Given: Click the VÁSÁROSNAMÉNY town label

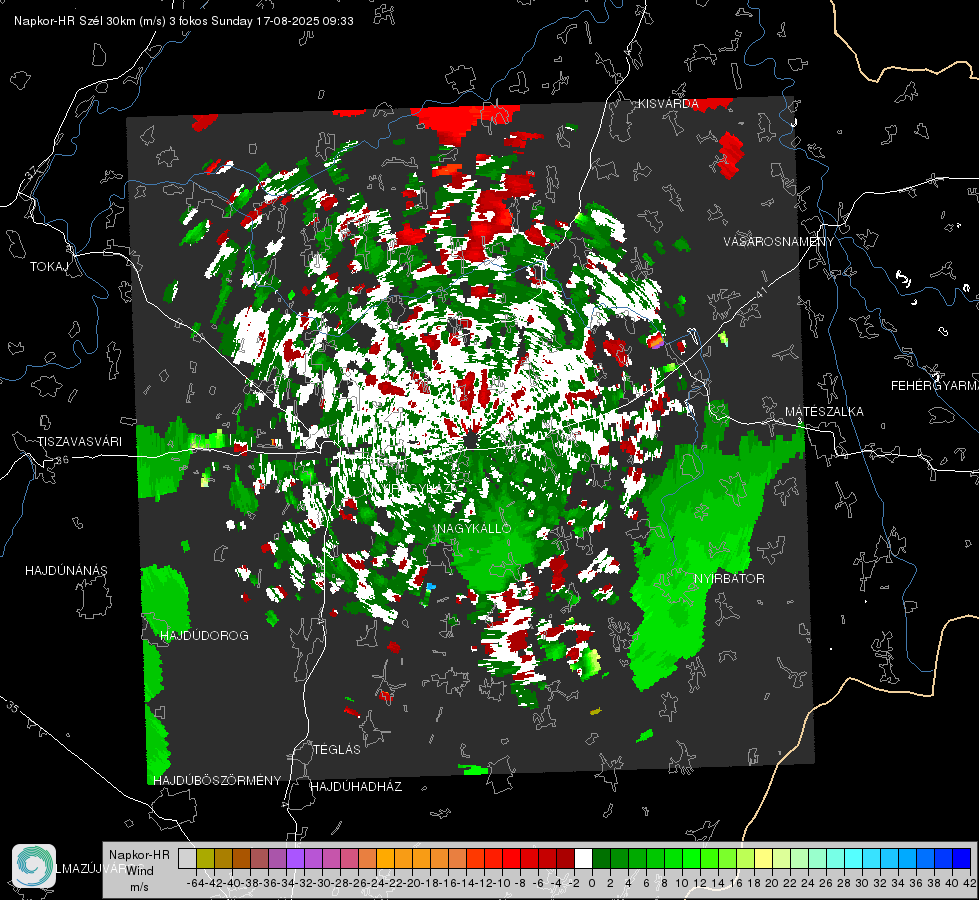Looking at the screenshot, I should (778, 242).
